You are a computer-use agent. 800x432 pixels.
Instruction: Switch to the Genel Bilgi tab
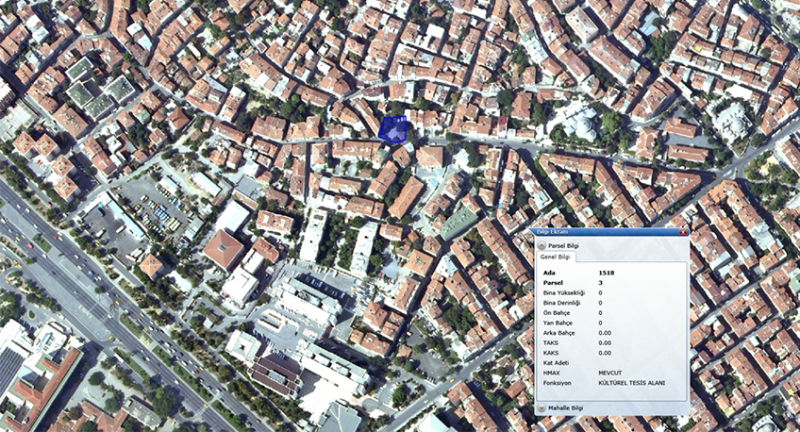(554, 257)
